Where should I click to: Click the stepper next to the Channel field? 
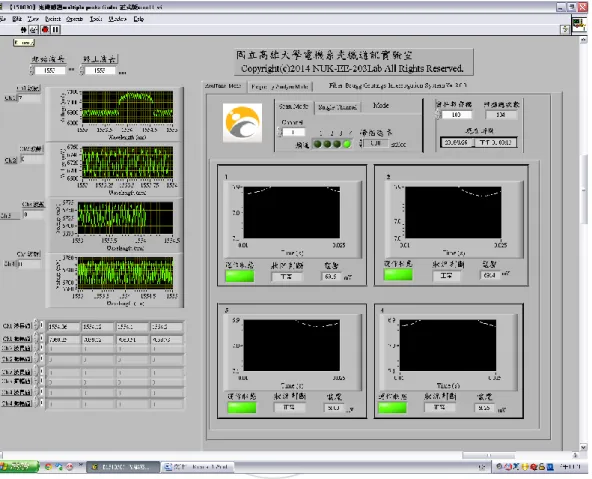(x=280, y=132)
